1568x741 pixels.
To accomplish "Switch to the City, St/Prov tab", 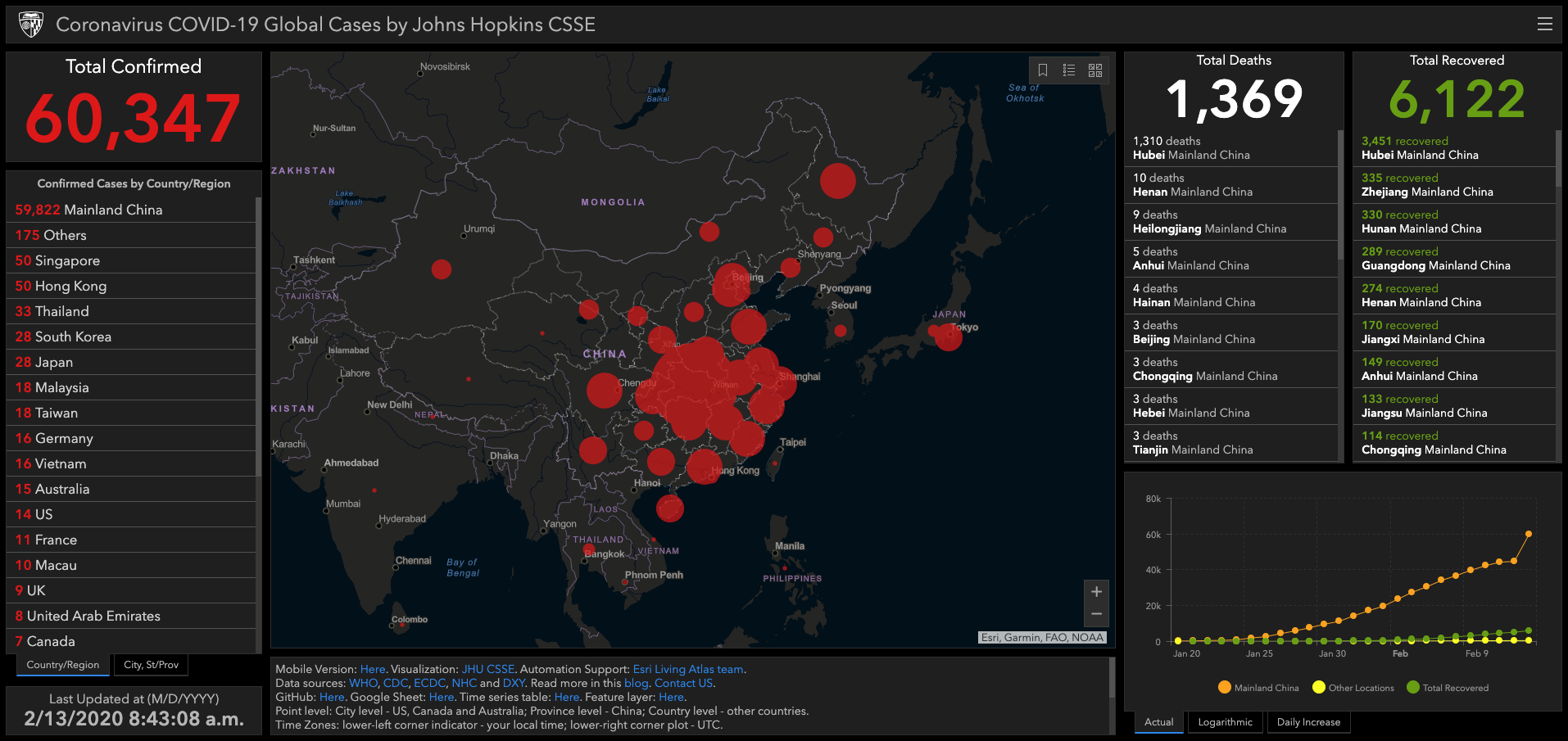I will click(151, 665).
